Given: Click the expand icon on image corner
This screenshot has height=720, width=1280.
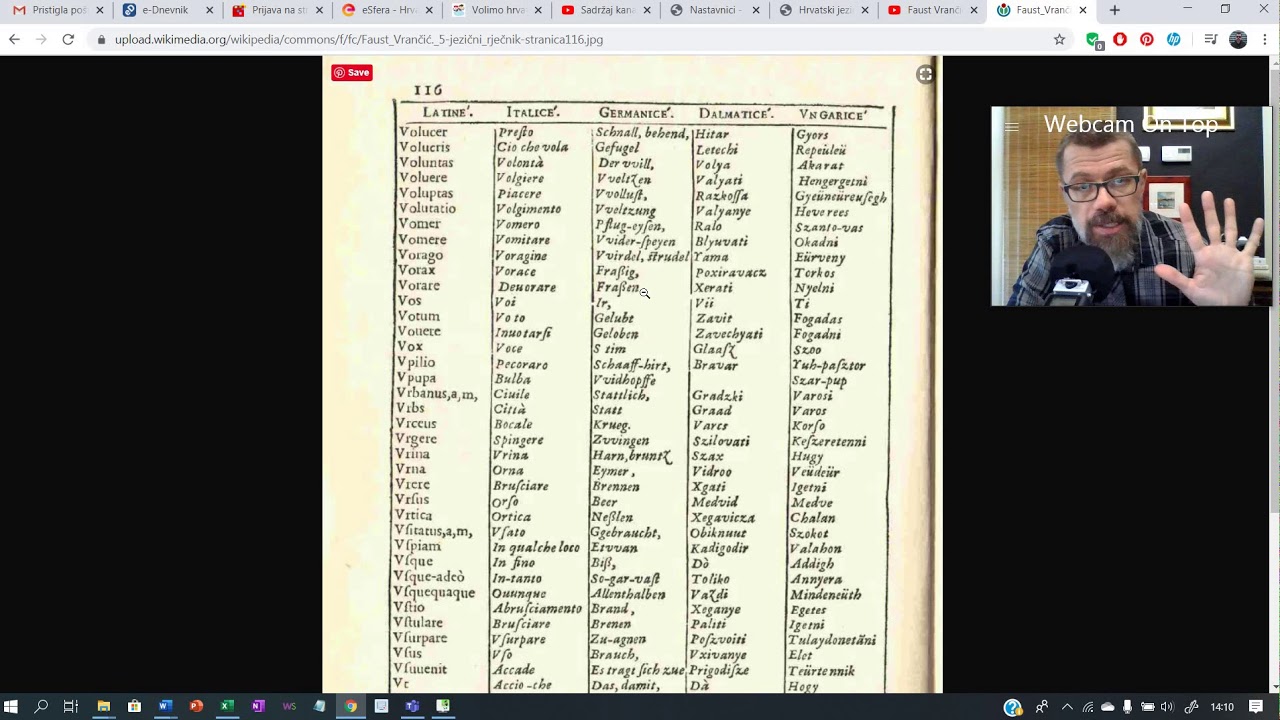Looking at the screenshot, I should coord(925,74).
